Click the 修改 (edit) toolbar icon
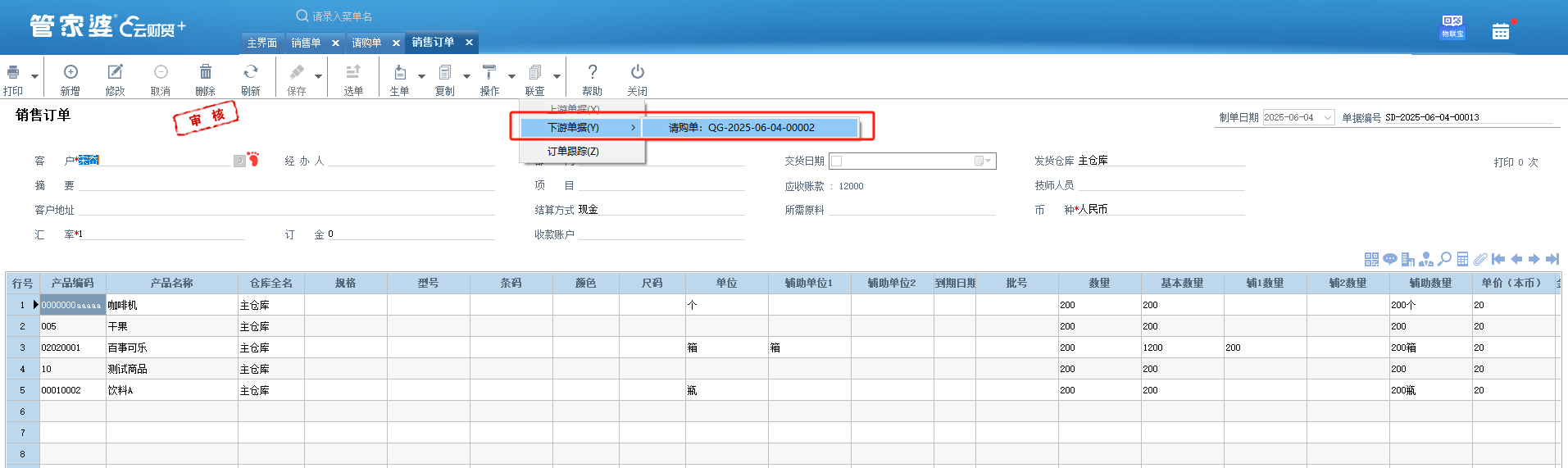 tap(116, 73)
